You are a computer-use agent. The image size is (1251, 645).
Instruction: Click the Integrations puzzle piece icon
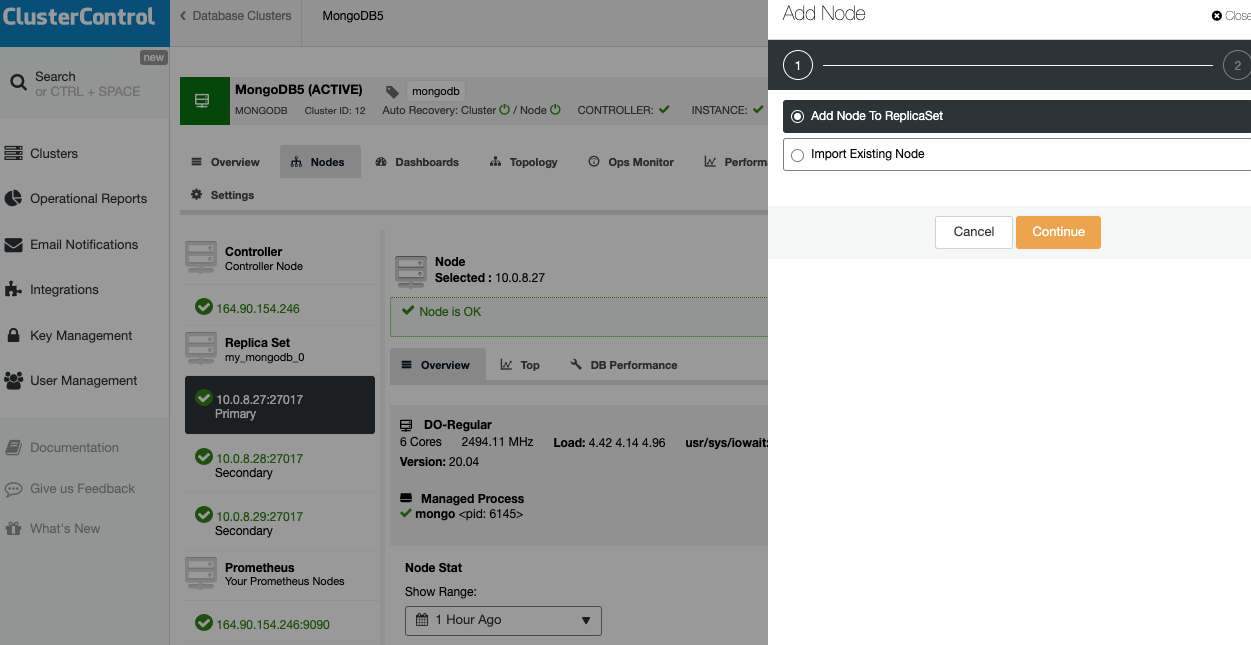(x=13, y=290)
